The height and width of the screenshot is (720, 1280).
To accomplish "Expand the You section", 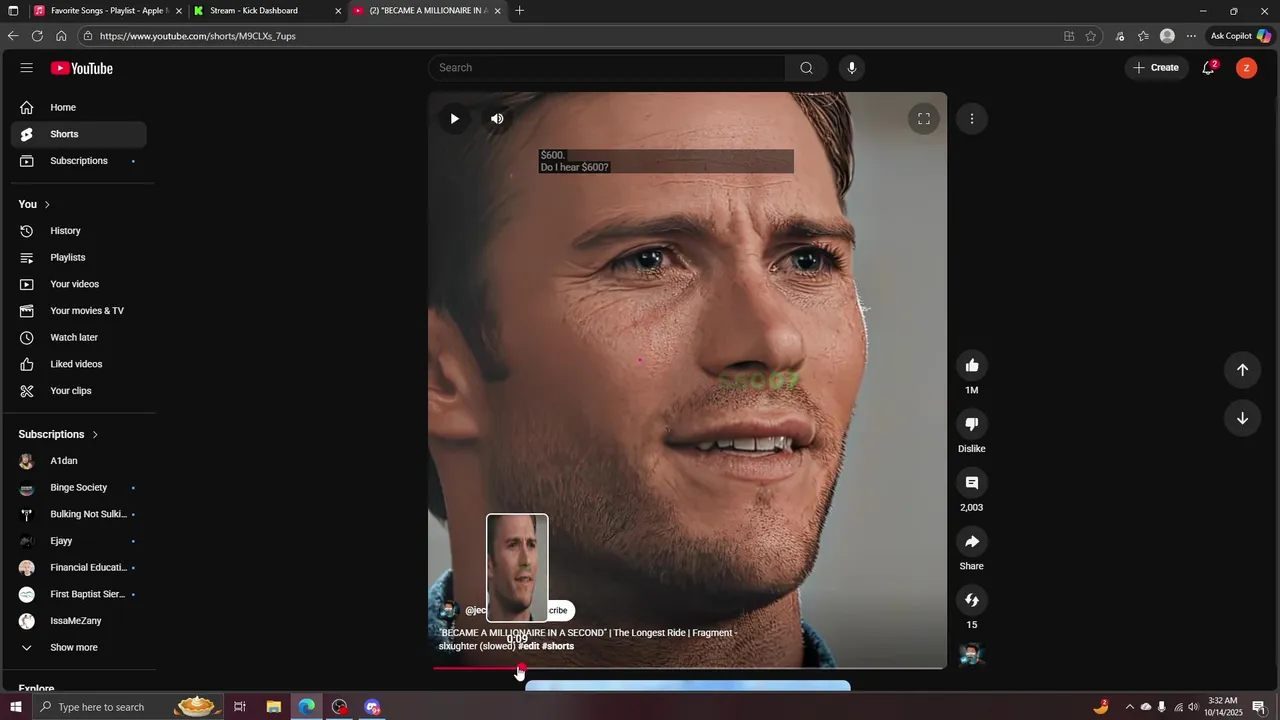I will pos(34,205).
